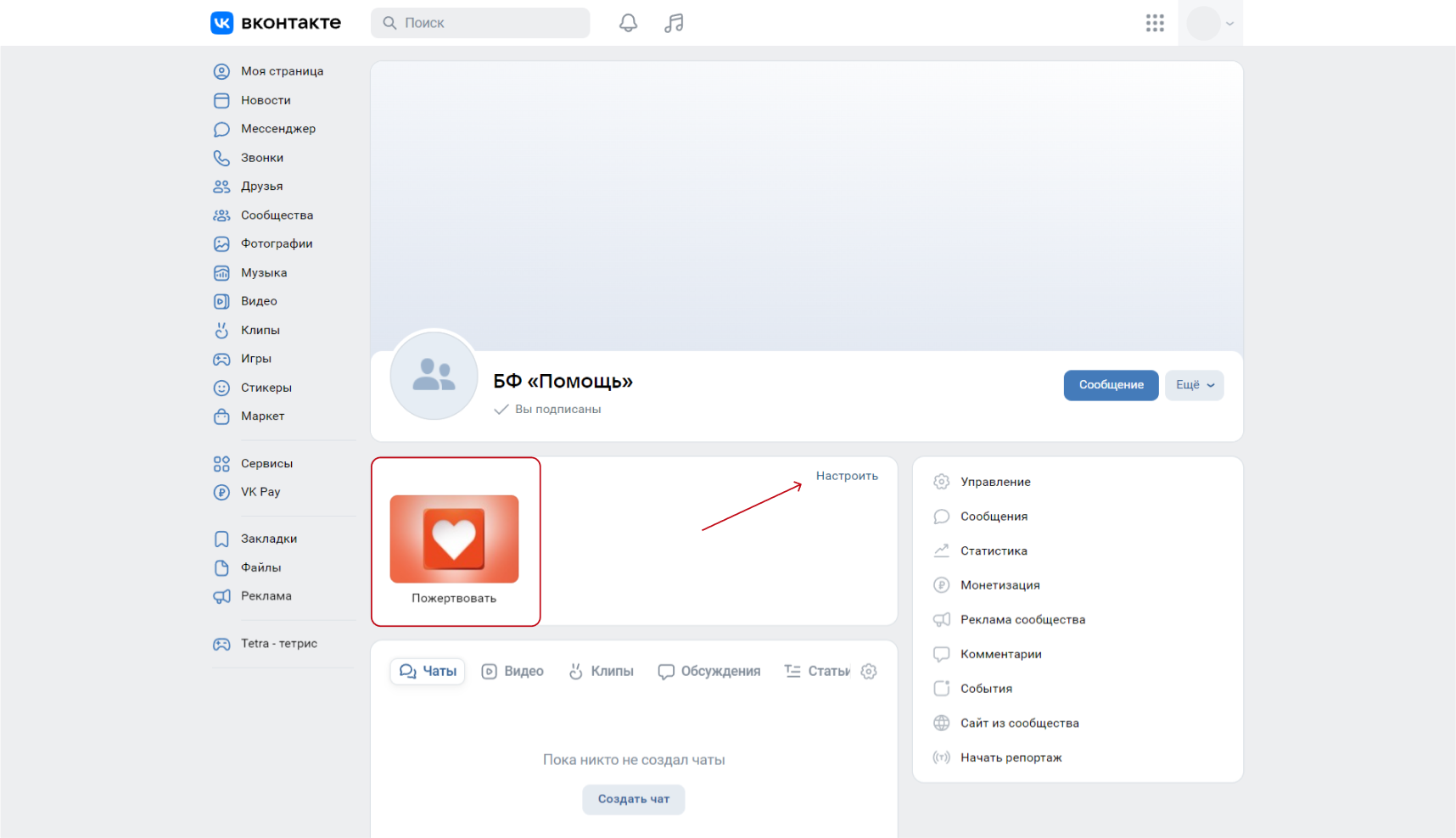
Task: Expand the profile account dropdown arrow
Action: [1229, 24]
